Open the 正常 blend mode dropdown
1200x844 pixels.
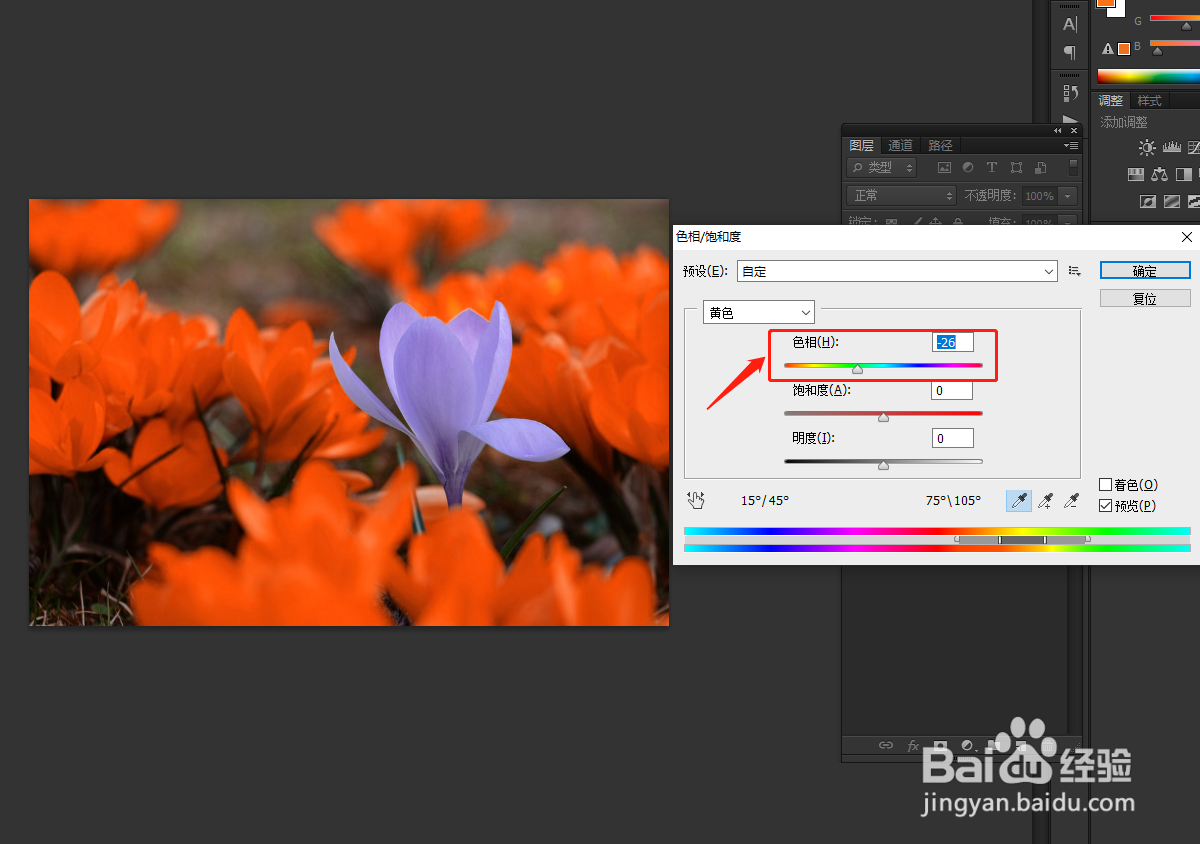point(902,196)
